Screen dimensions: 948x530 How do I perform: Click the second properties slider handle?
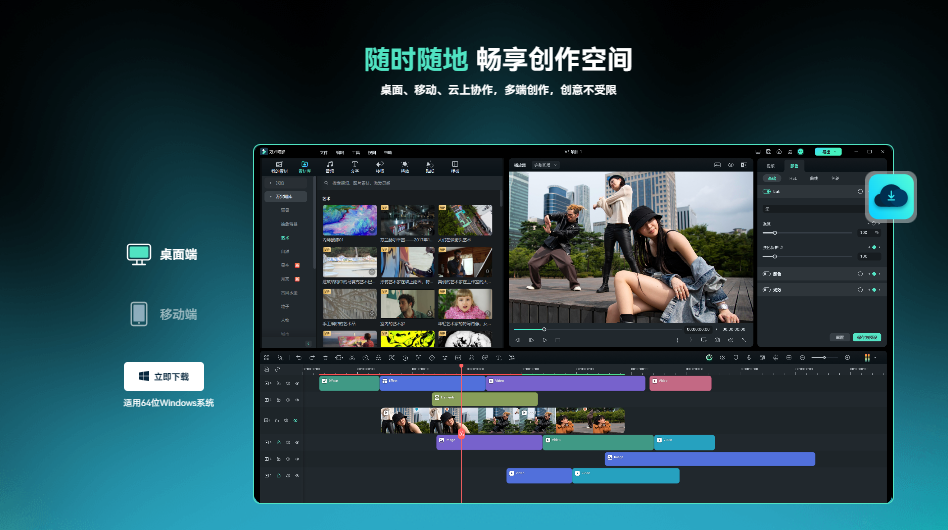(x=774, y=257)
